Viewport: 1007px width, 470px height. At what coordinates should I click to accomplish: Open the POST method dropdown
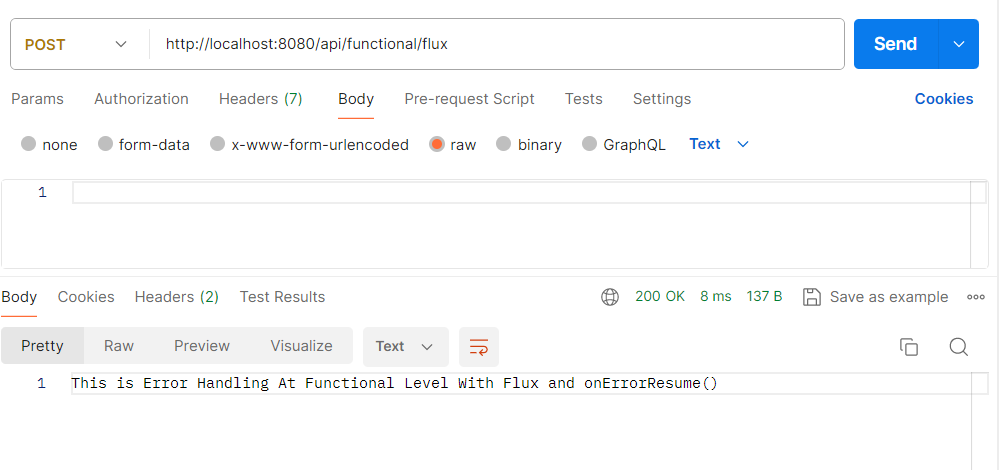point(78,44)
